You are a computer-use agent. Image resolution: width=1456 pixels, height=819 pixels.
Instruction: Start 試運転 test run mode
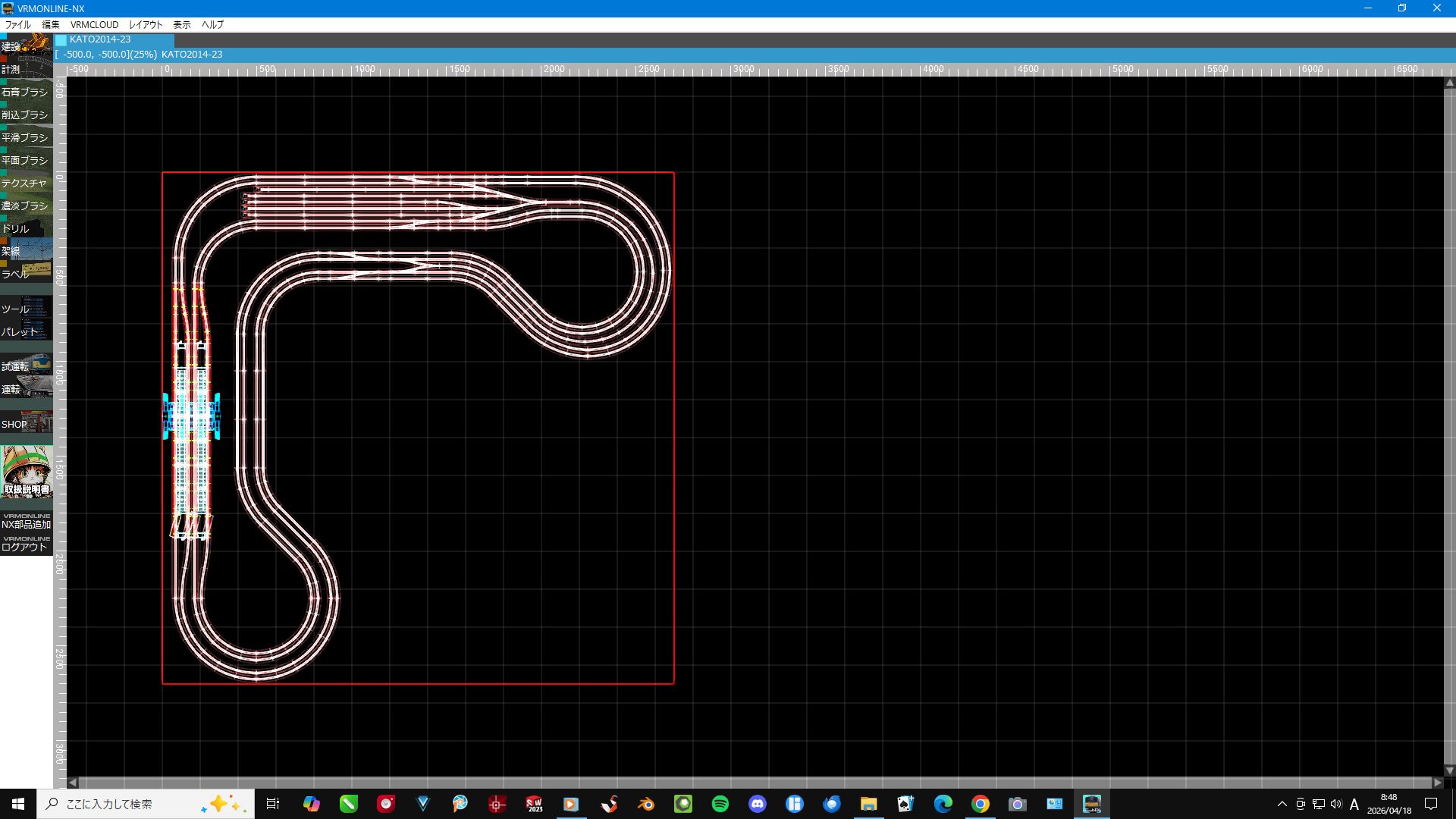point(27,365)
